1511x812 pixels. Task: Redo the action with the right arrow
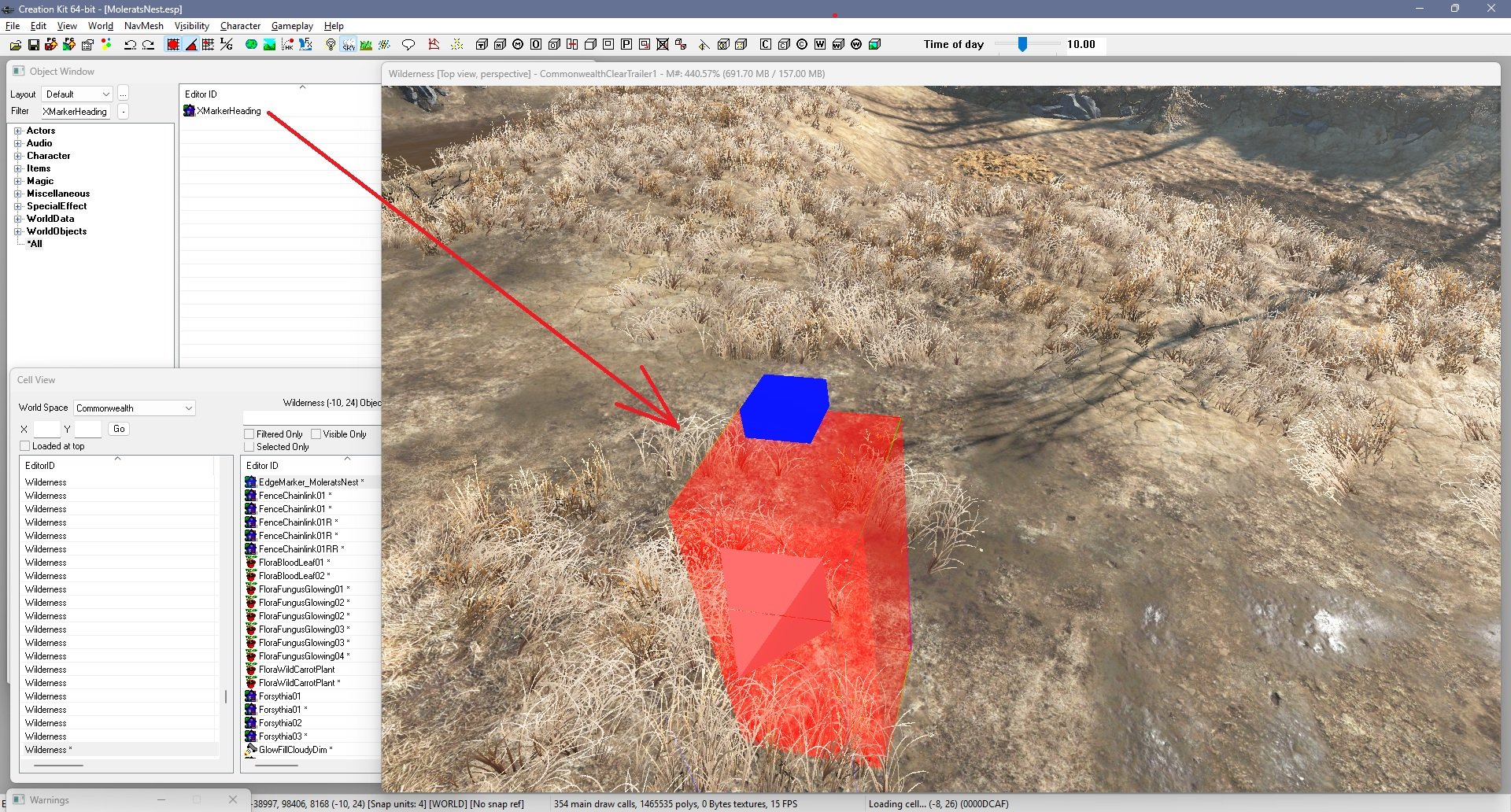click(148, 45)
